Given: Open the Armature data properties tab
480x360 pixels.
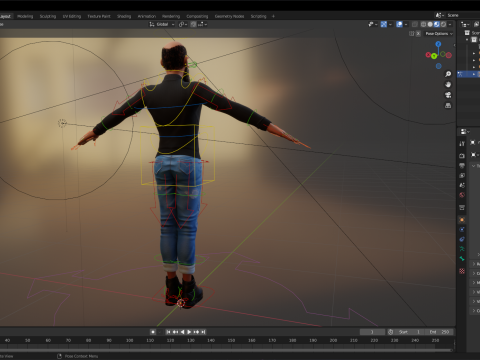Looking at the screenshot, I should (462, 249).
